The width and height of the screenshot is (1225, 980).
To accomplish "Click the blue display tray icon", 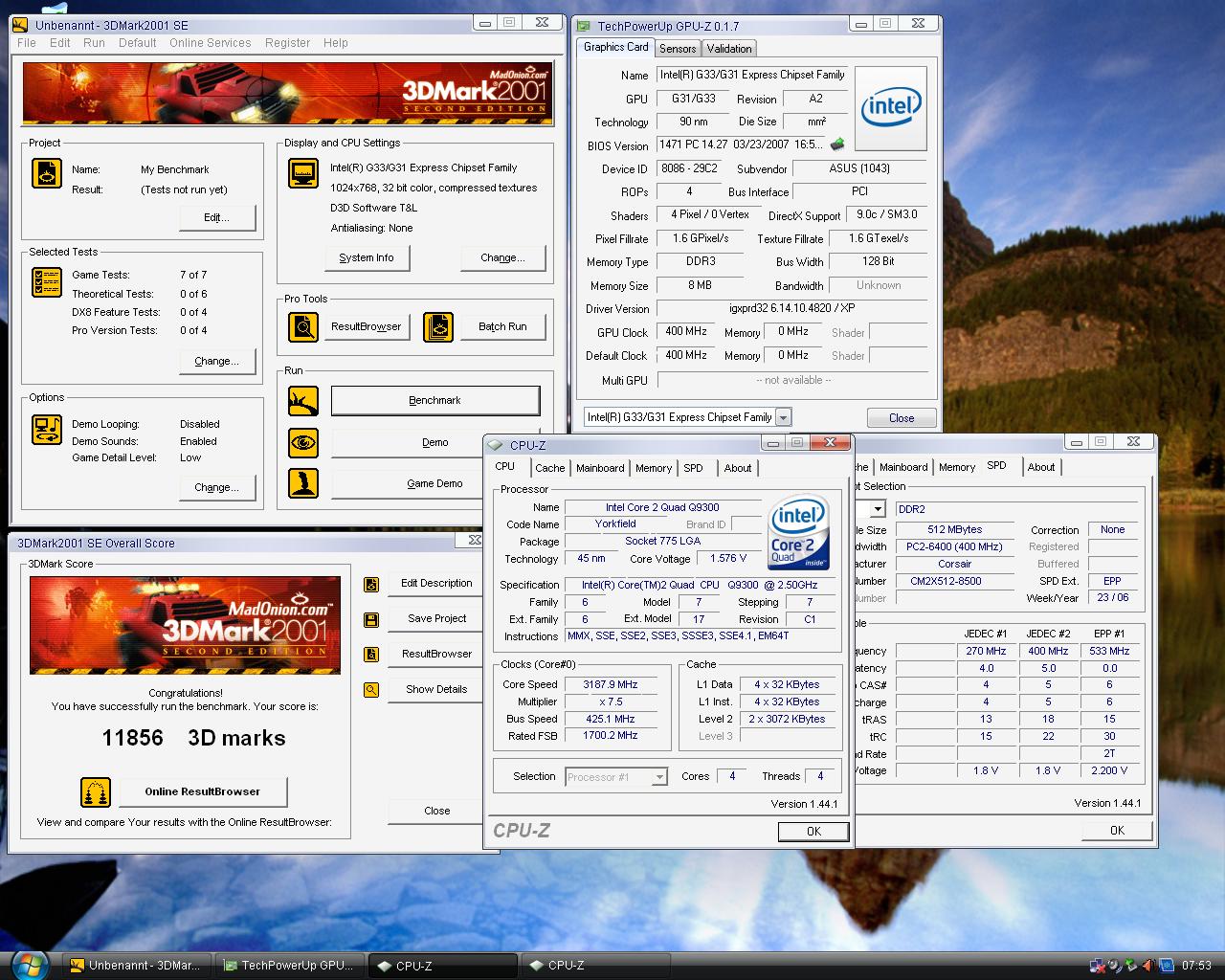I will coord(1166,966).
